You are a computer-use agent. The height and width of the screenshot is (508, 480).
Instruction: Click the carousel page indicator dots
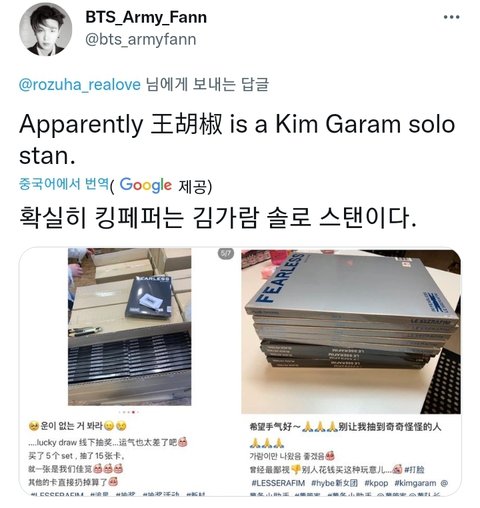tap(130, 412)
